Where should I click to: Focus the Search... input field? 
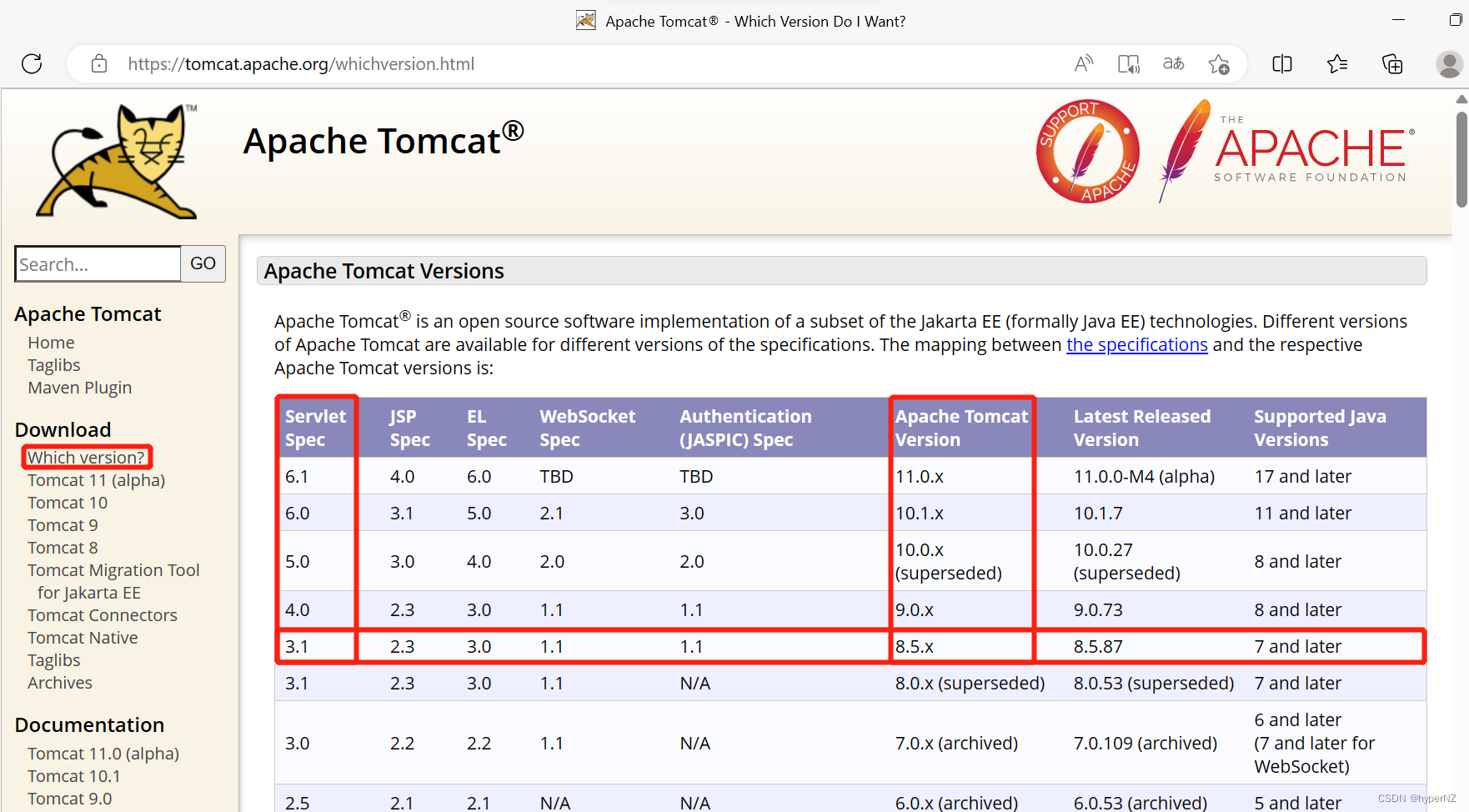[98, 264]
